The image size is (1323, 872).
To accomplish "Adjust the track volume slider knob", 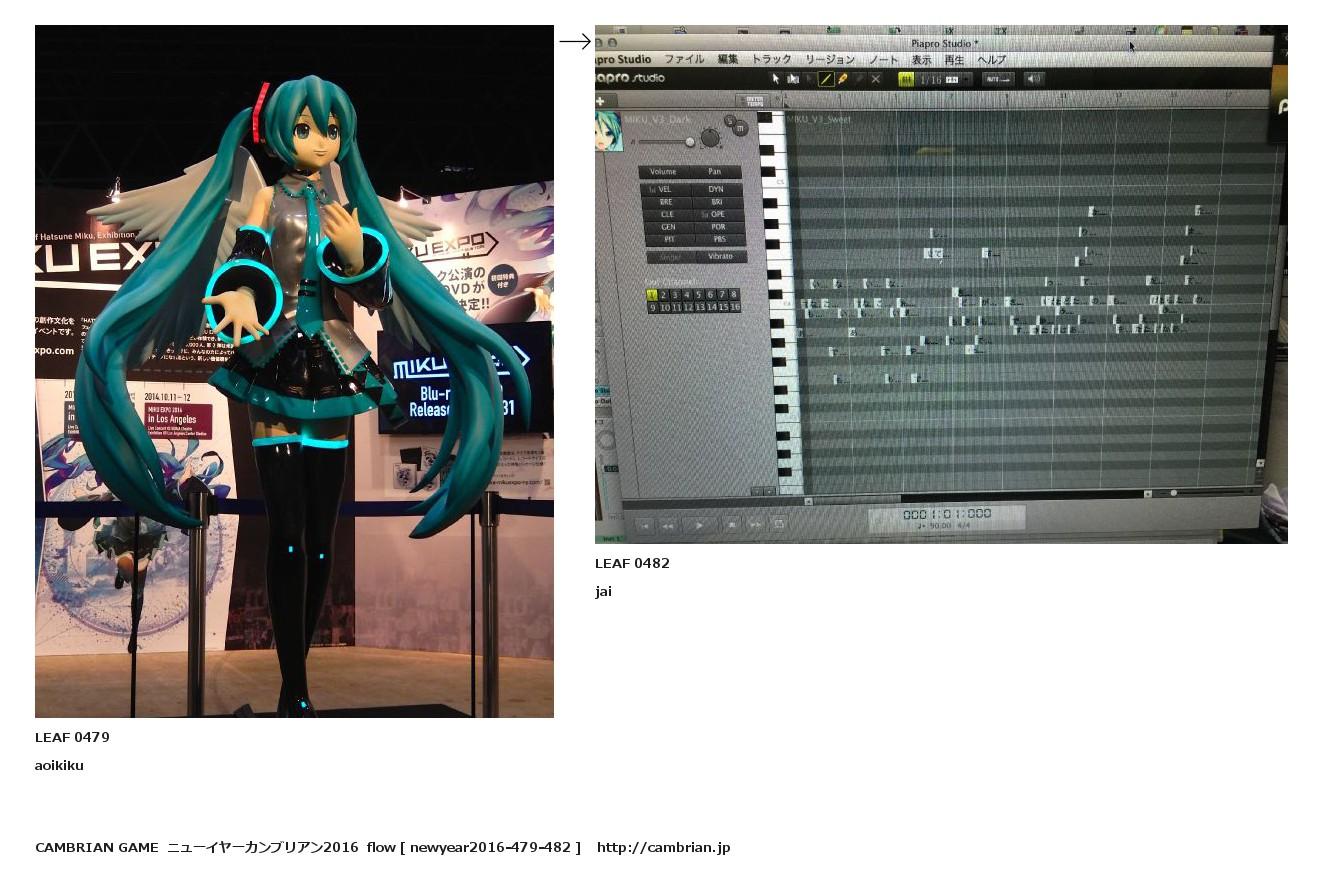I will click(x=689, y=142).
